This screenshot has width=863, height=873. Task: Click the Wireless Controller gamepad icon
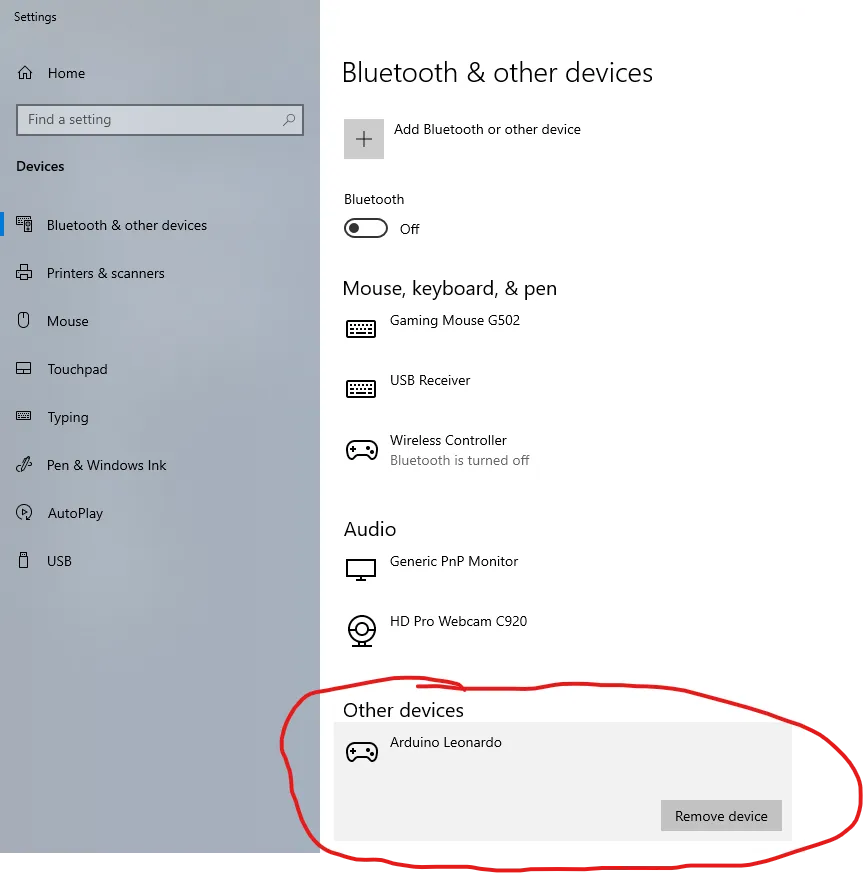(x=362, y=450)
